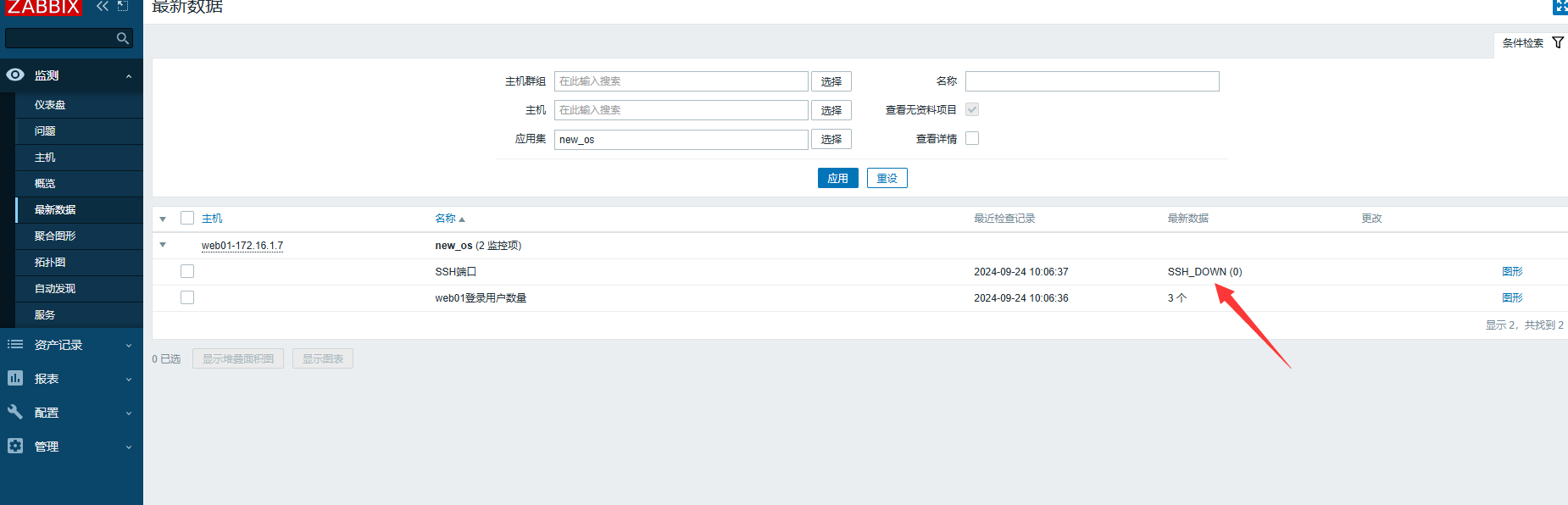Viewport: 1568px width, 505px height.
Task: Click the 显示堆叠面积图 button
Action: click(x=238, y=358)
